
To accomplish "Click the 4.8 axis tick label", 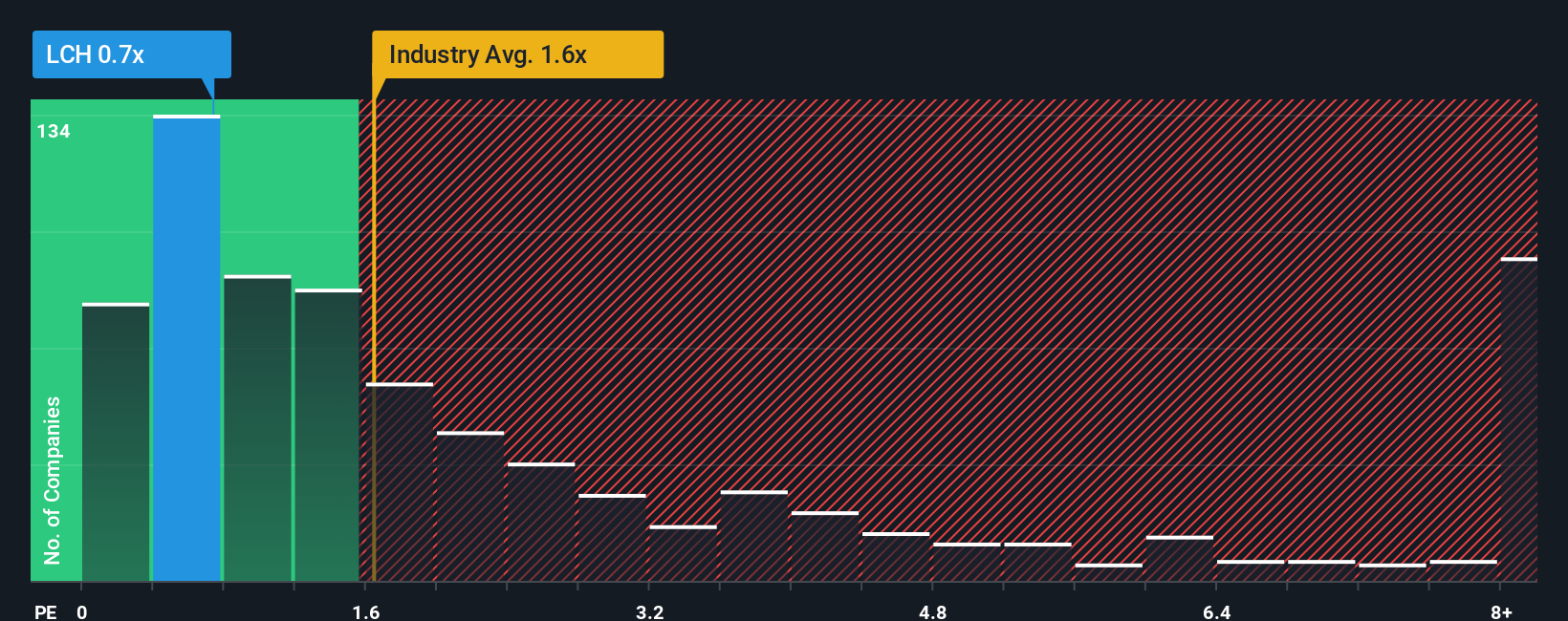I will (x=933, y=611).
